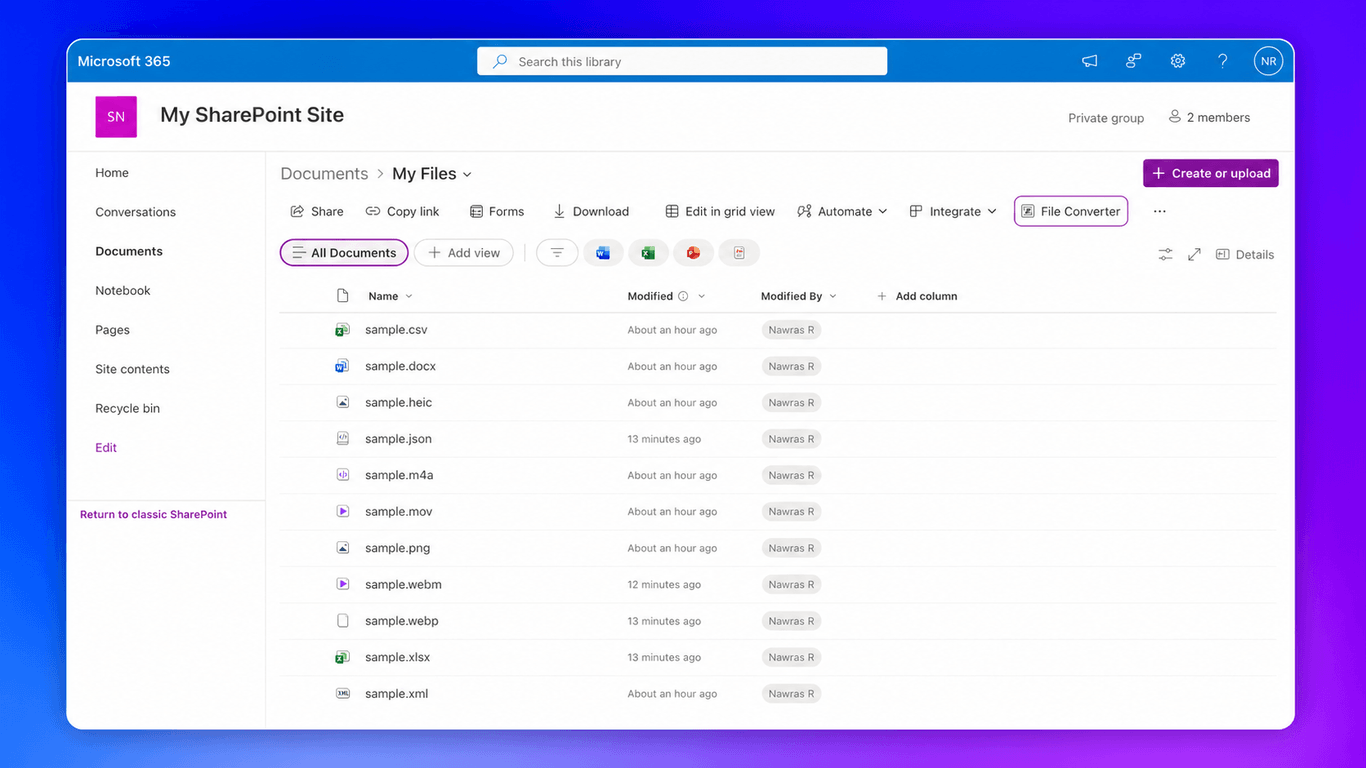Click the Documents breadcrumb link
The image size is (1366, 768).
click(x=324, y=174)
